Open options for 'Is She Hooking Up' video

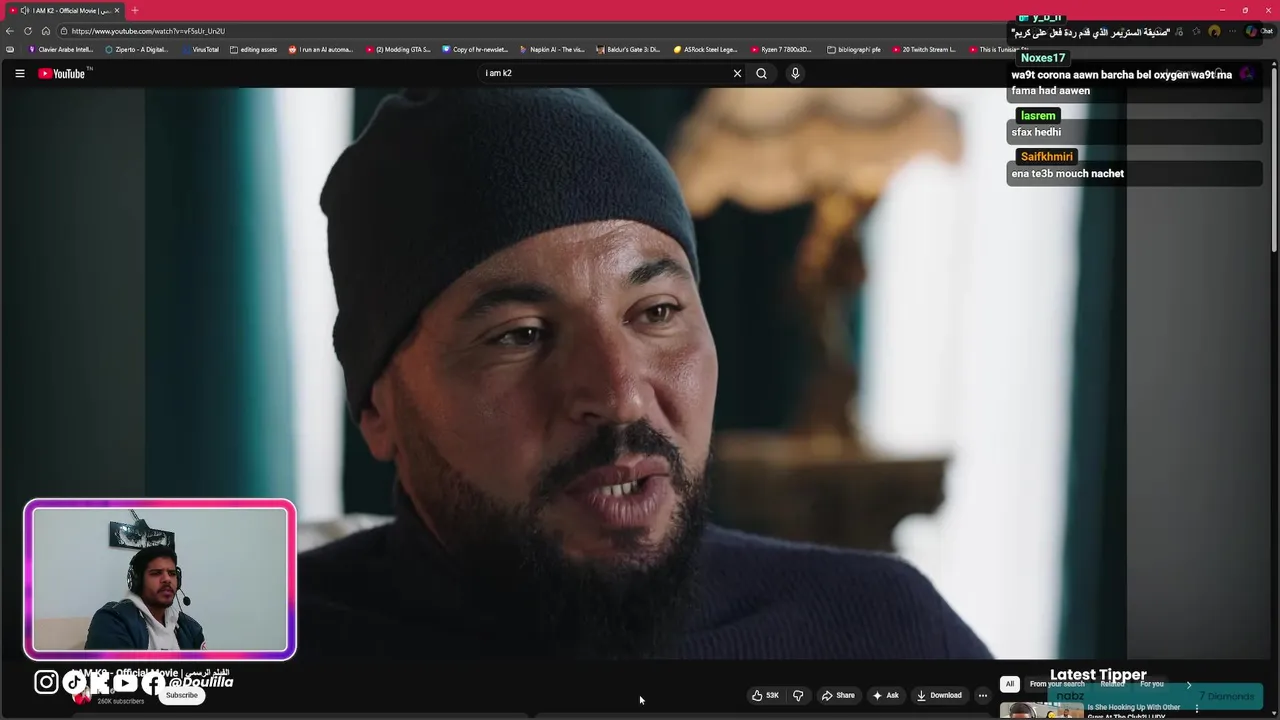tap(1197, 708)
